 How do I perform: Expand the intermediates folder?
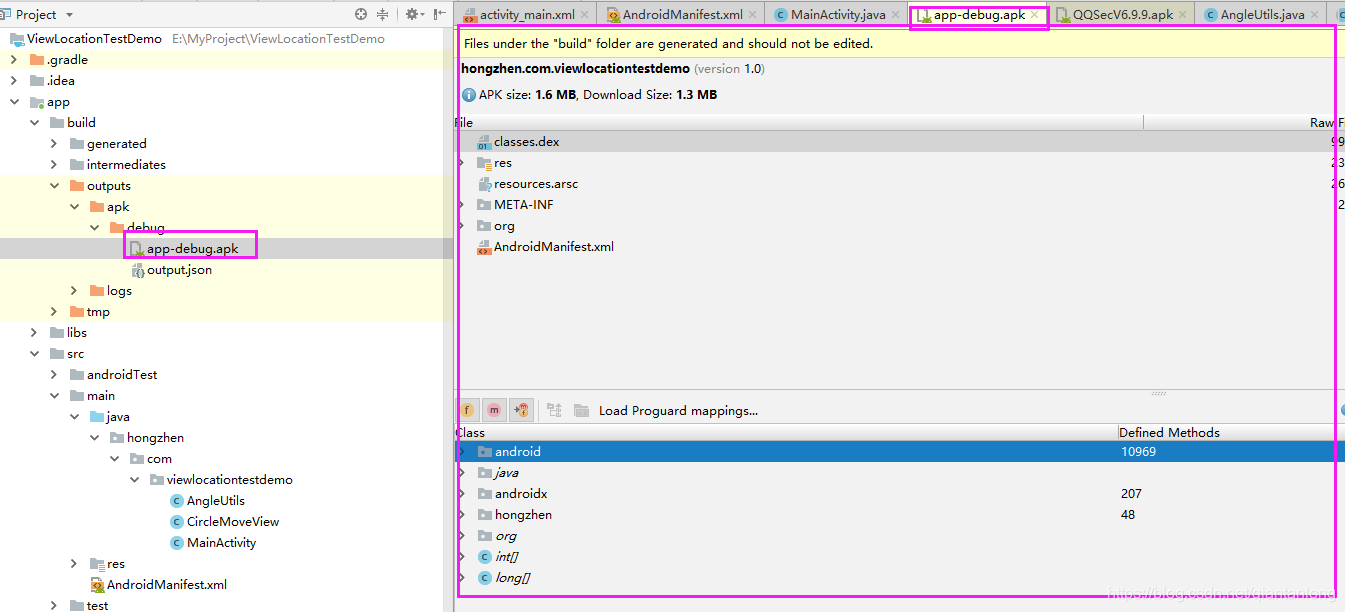[55, 165]
